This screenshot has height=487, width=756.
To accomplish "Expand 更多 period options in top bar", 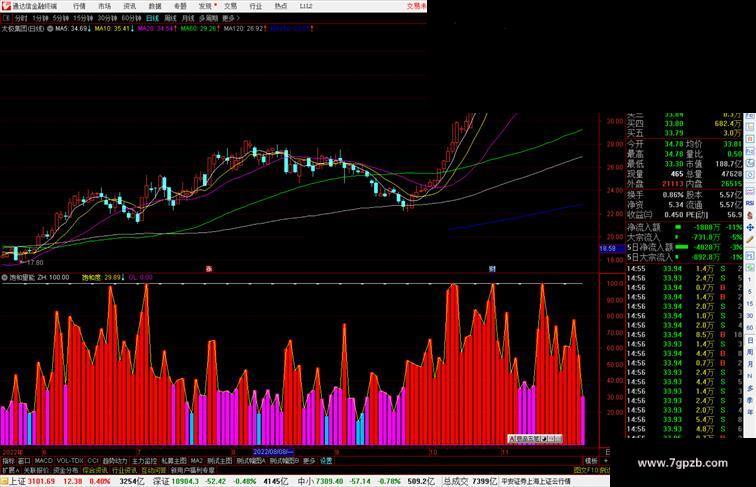I will click(x=230, y=18).
